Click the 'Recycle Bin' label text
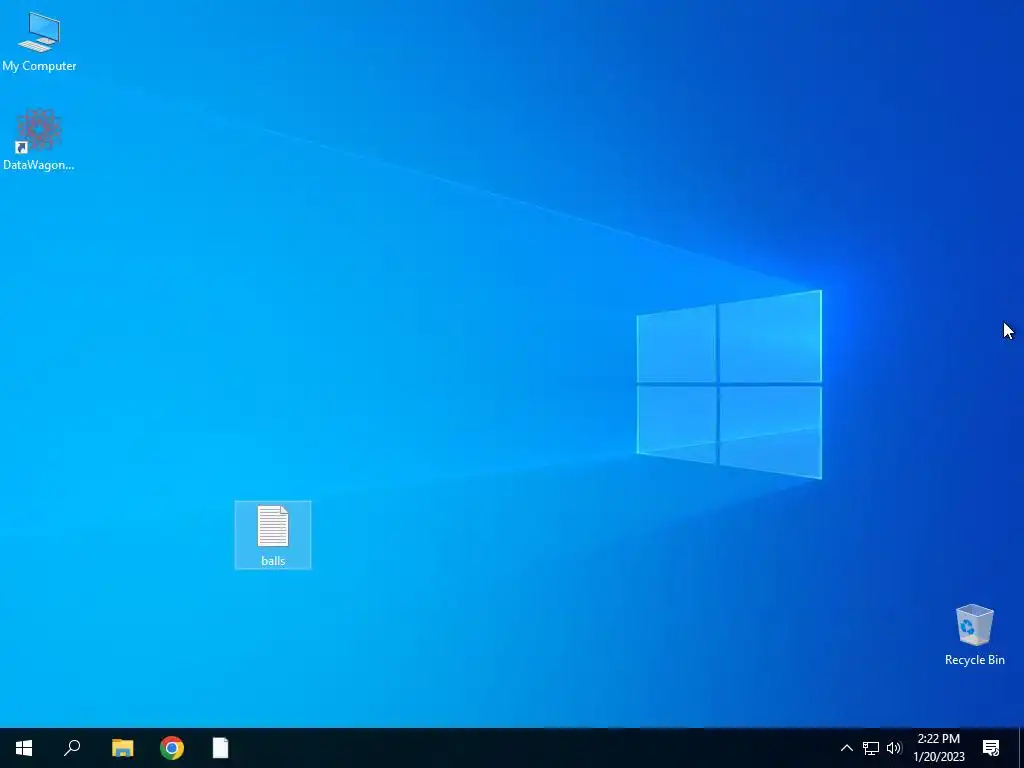Viewport: 1024px width, 768px height. [974, 660]
